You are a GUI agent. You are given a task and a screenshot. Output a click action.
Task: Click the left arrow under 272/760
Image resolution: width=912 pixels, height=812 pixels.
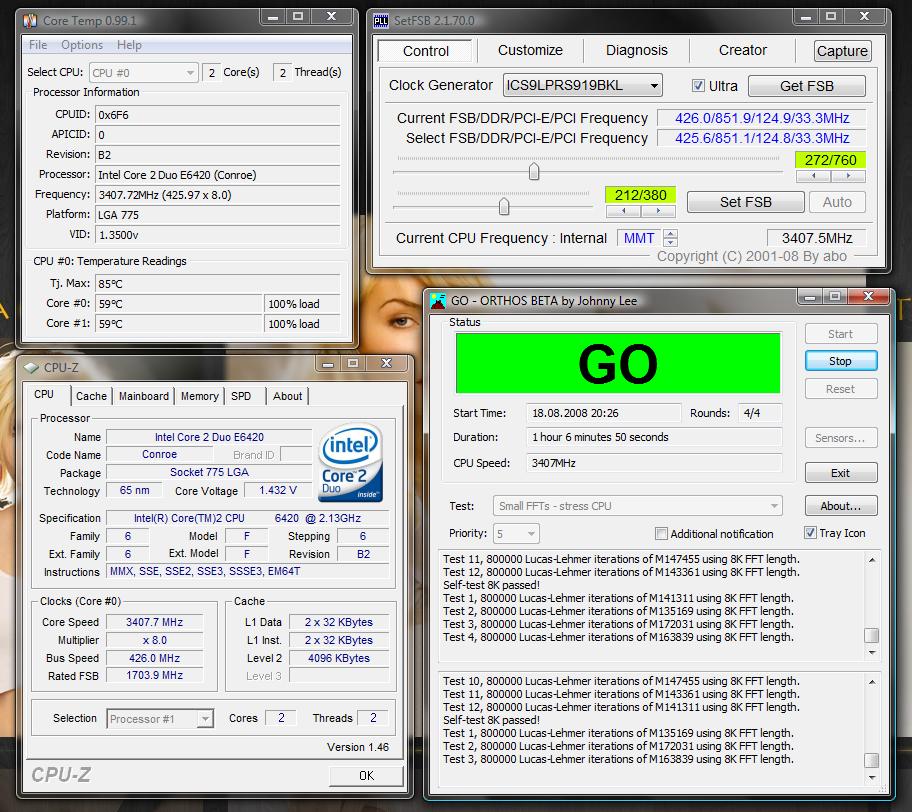(813, 176)
